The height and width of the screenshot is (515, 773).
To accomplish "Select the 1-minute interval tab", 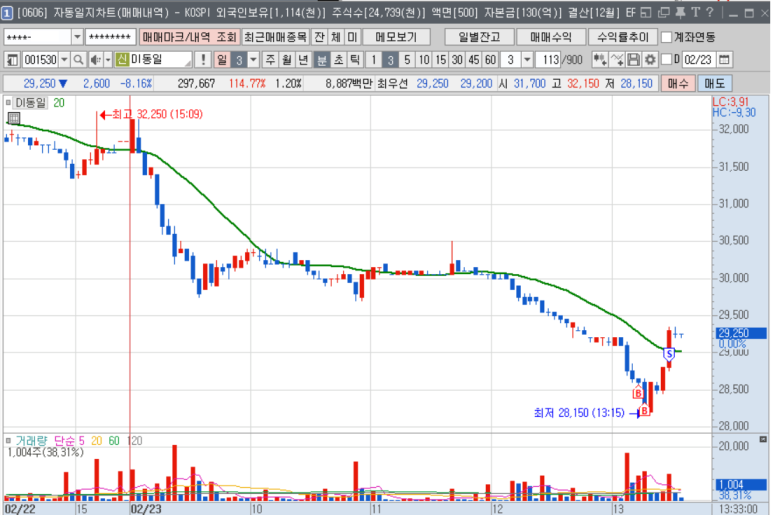I will (374, 60).
